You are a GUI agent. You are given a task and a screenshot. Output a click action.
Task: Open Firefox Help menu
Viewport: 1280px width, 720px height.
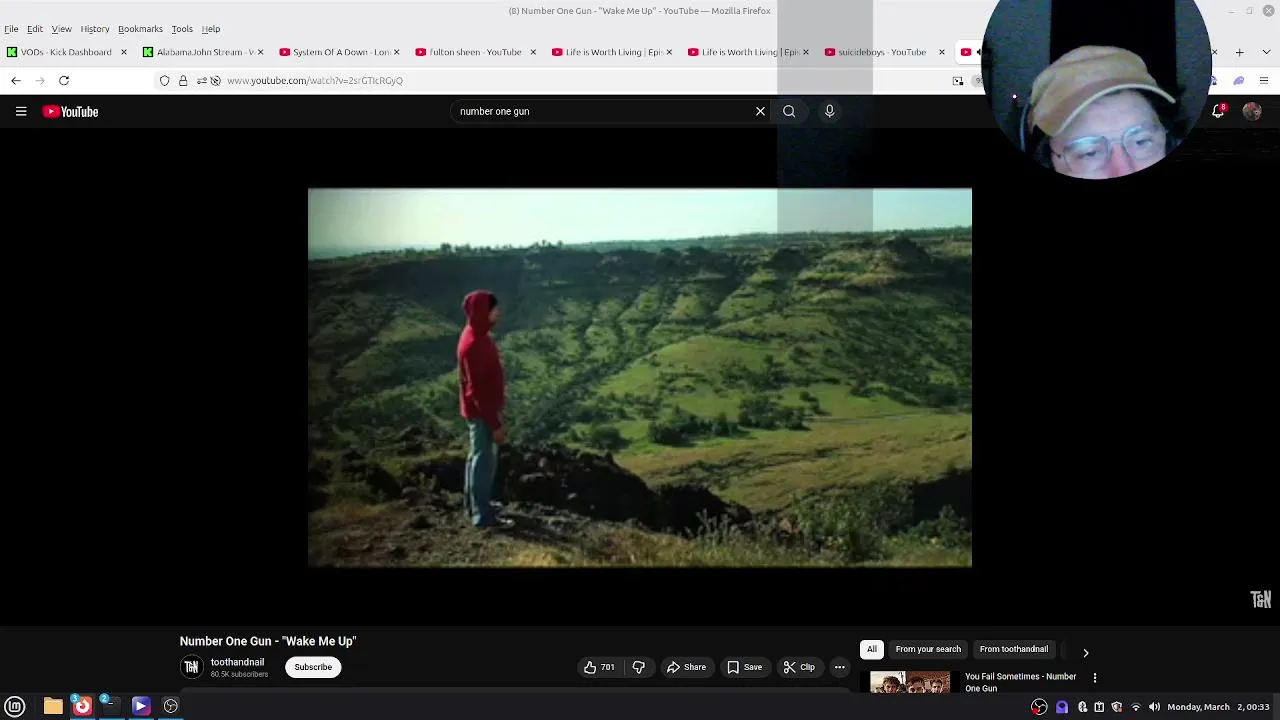pos(211,29)
